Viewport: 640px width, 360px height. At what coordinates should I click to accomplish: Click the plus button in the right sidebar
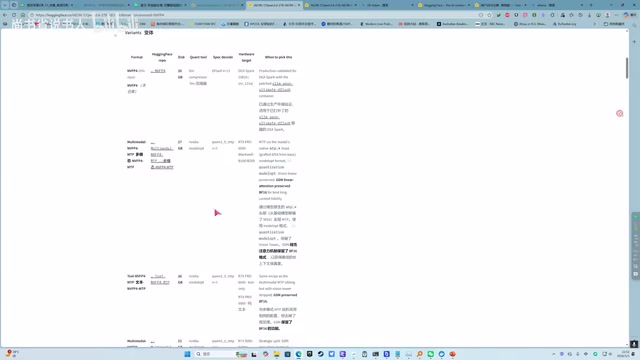pos(634,42)
